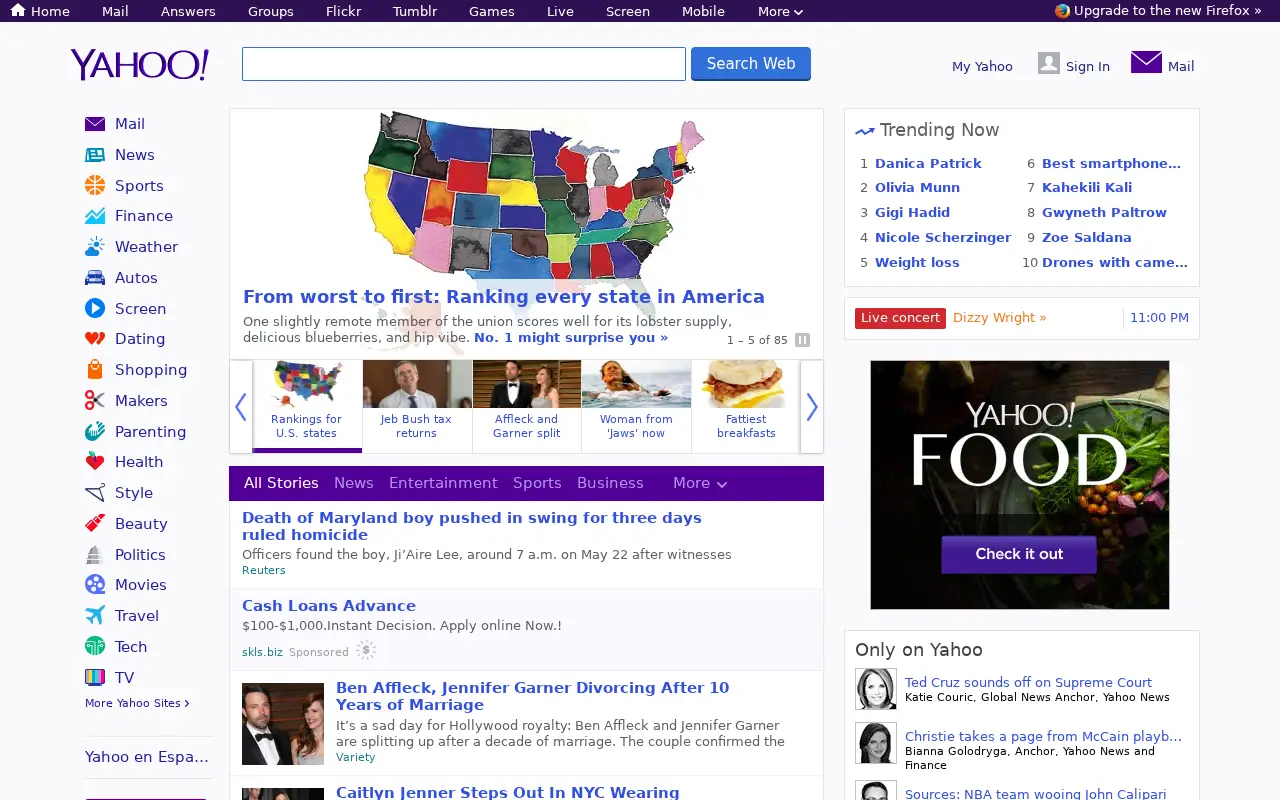Image resolution: width=1280 pixels, height=800 pixels.
Task: Switch to the Business stories tab
Action: pos(610,483)
